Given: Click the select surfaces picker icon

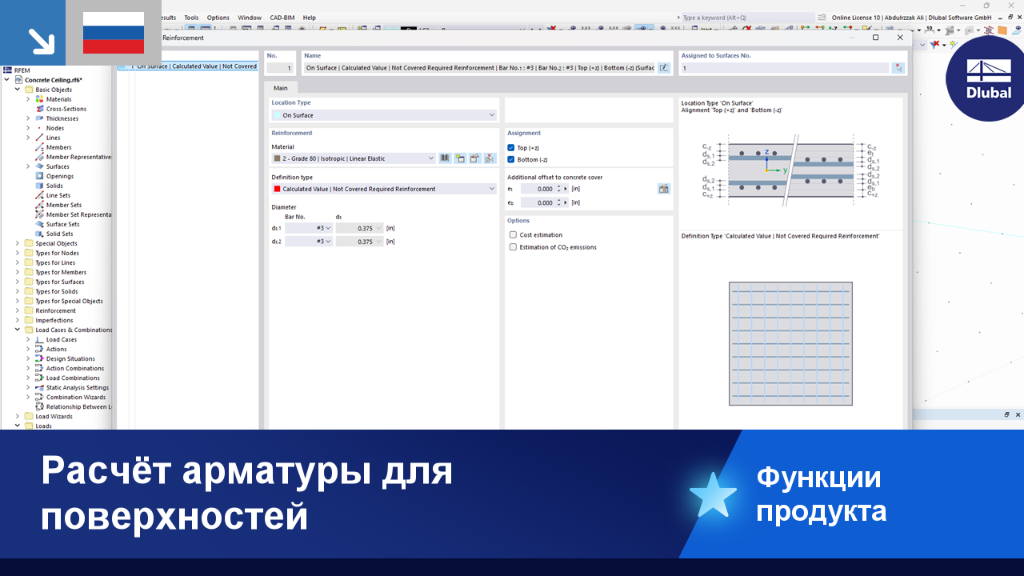Looking at the screenshot, I should click(899, 68).
